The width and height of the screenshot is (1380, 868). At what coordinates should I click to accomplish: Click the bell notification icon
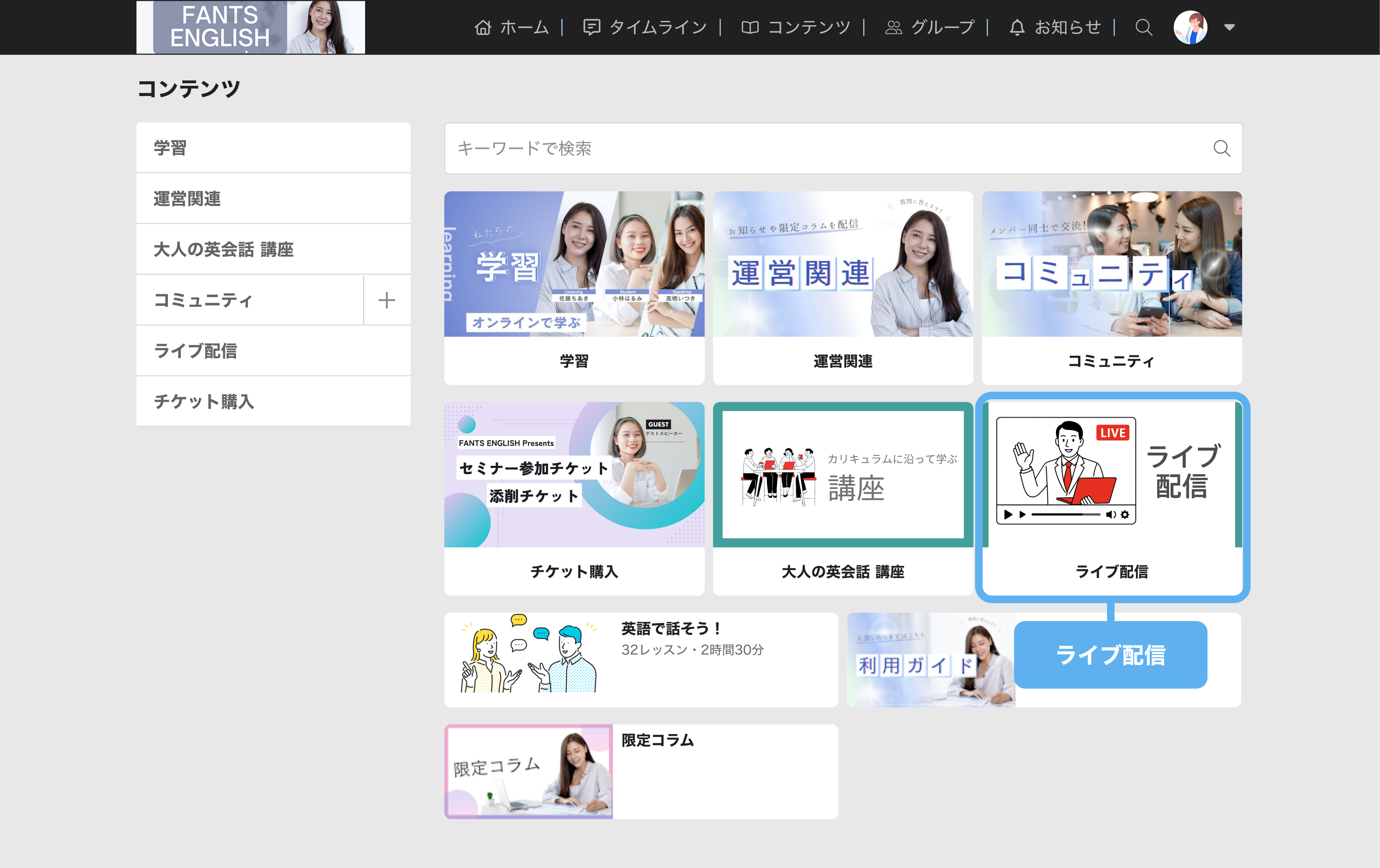click(x=1017, y=27)
